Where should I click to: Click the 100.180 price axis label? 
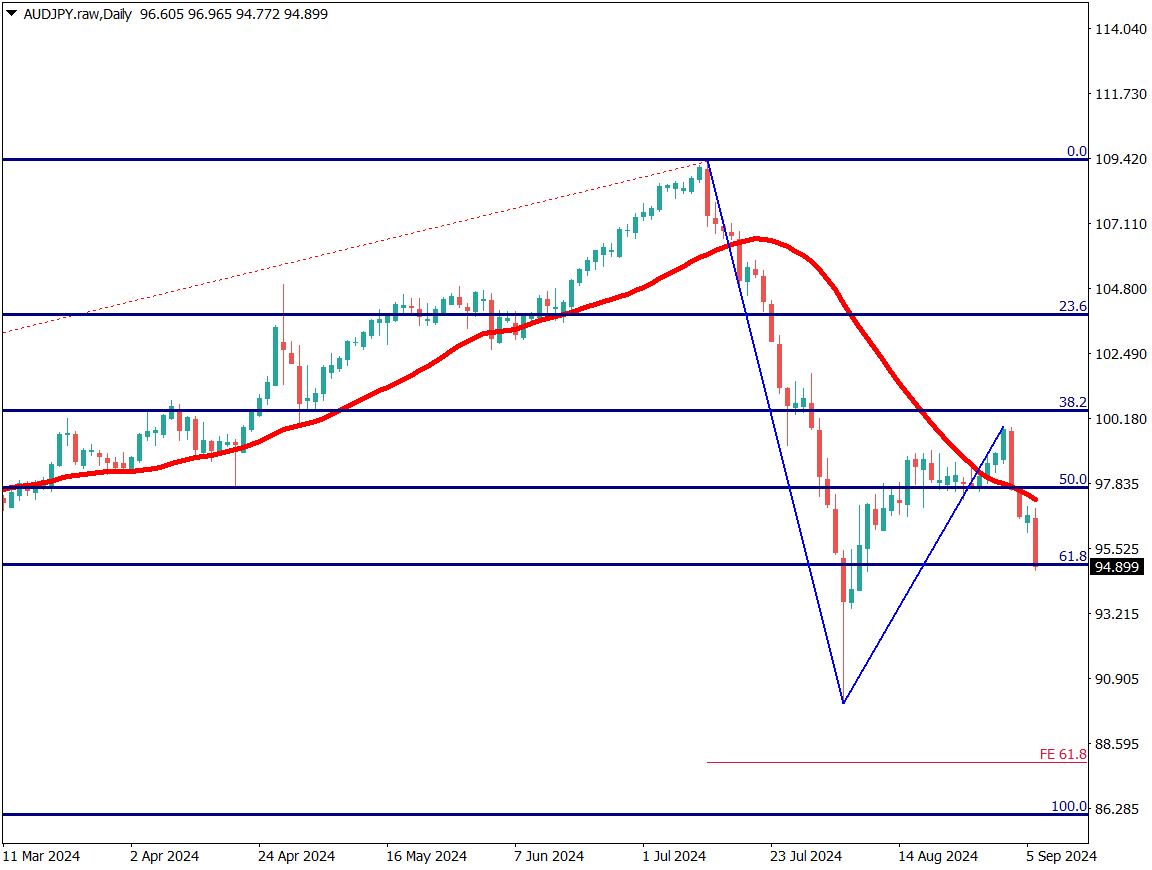tap(1119, 419)
